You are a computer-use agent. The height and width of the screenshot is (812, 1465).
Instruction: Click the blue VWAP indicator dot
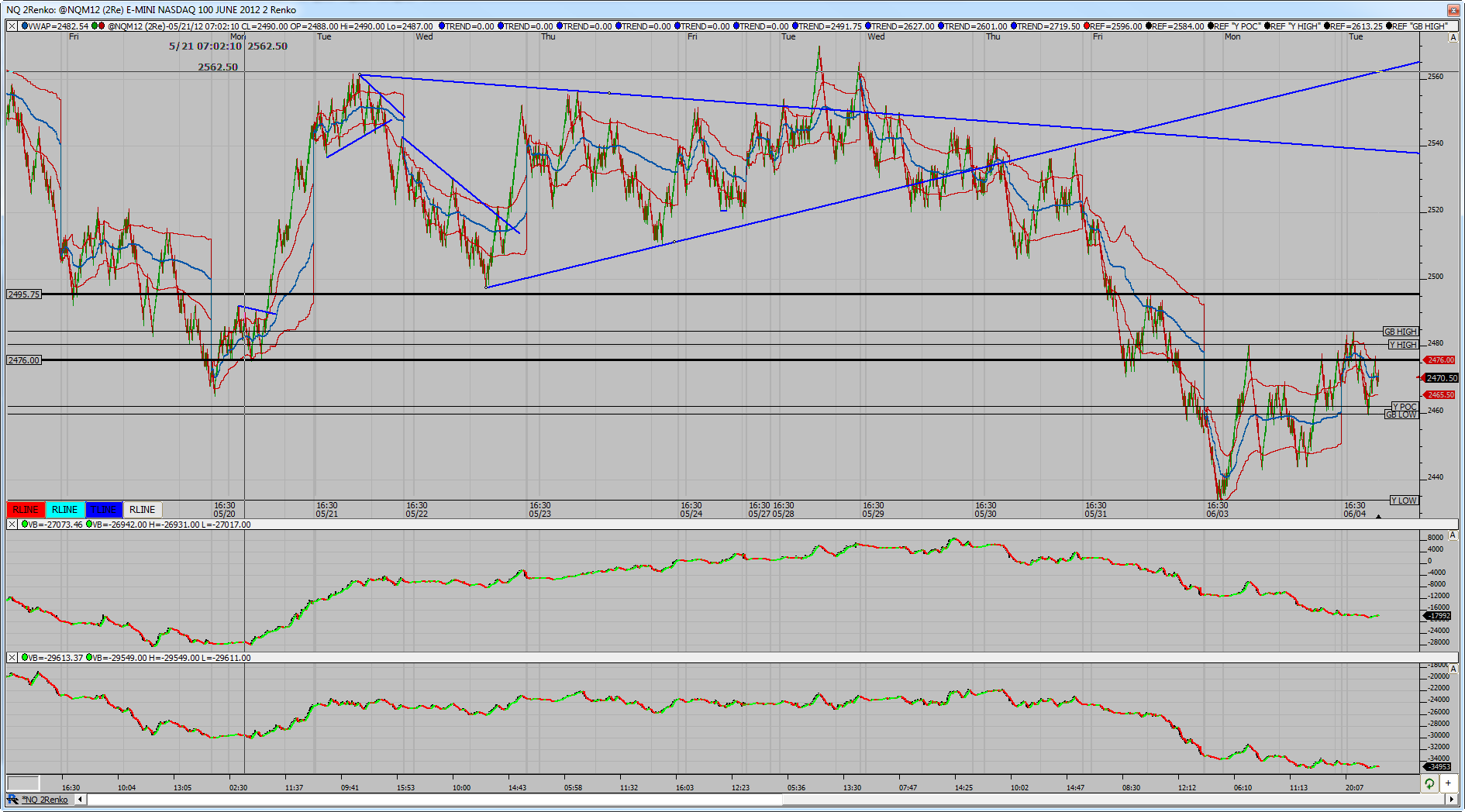tap(24, 26)
